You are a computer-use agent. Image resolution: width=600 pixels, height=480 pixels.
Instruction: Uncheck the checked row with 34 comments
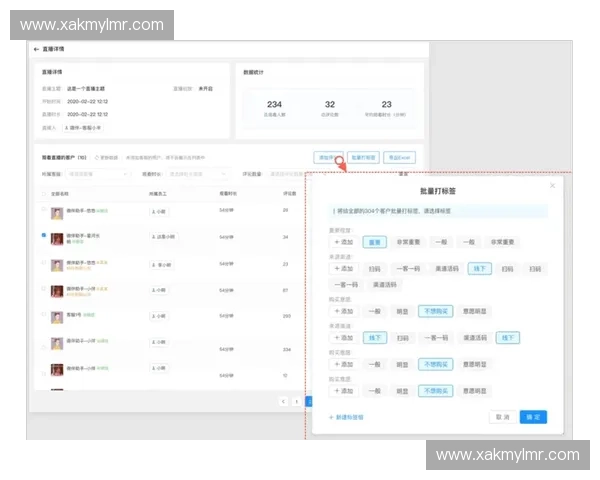pyautogui.click(x=44, y=235)
